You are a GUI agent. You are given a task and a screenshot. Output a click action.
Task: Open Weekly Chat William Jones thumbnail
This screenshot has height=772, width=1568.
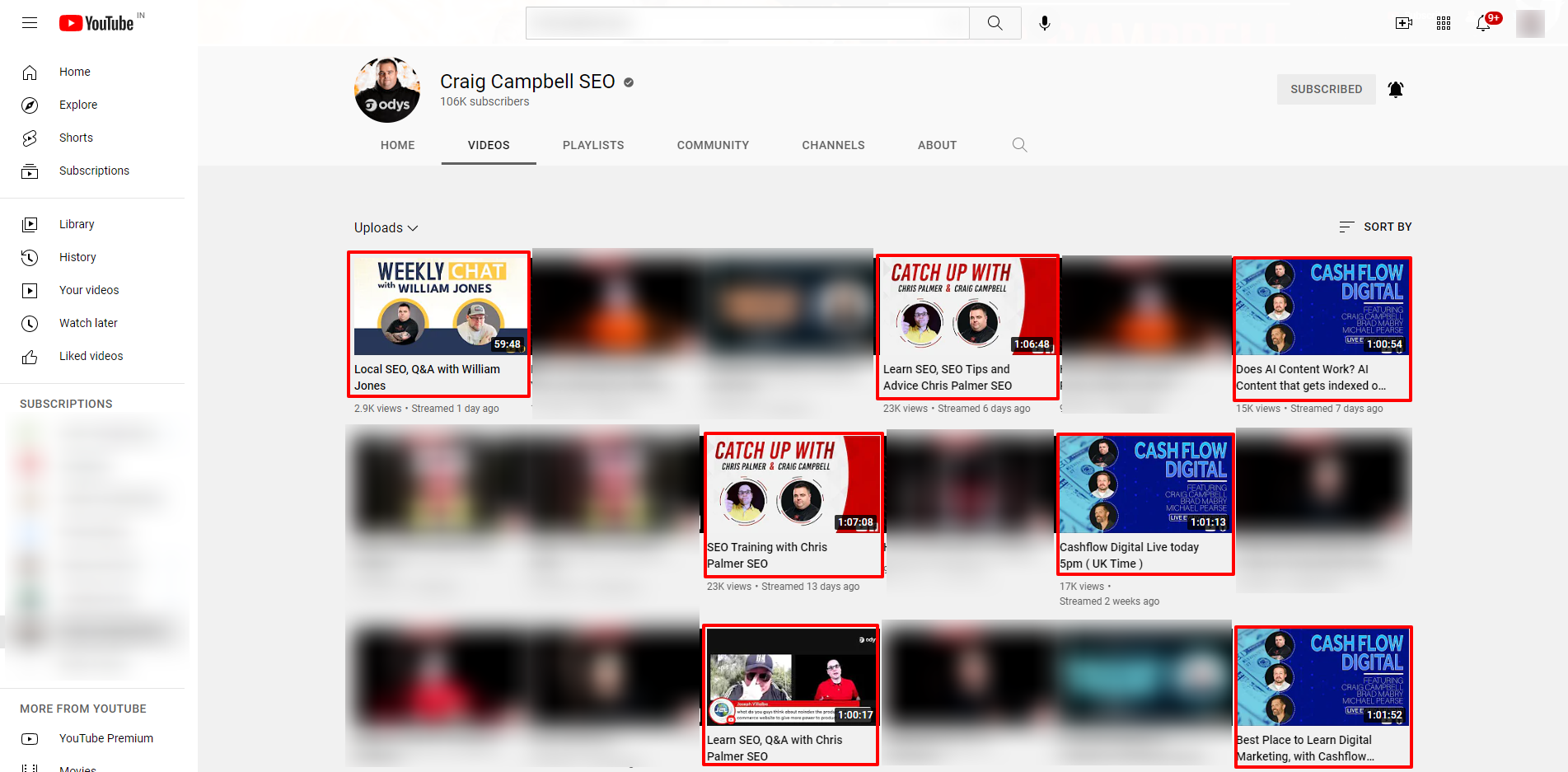pos(441,306)
